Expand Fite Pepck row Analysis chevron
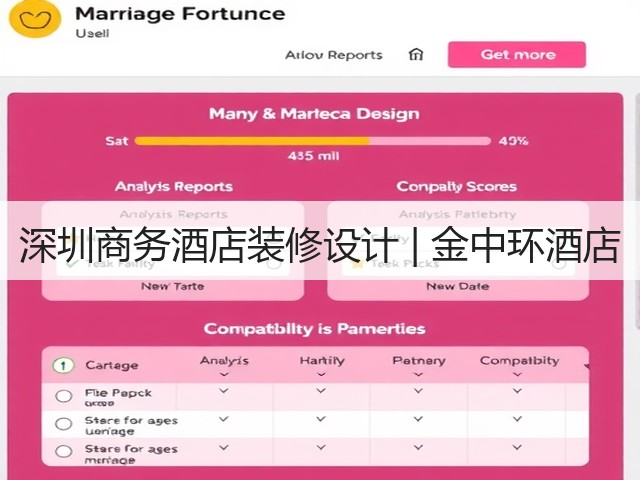This screenshot has width=640, height=480. (x=224, y=391)
